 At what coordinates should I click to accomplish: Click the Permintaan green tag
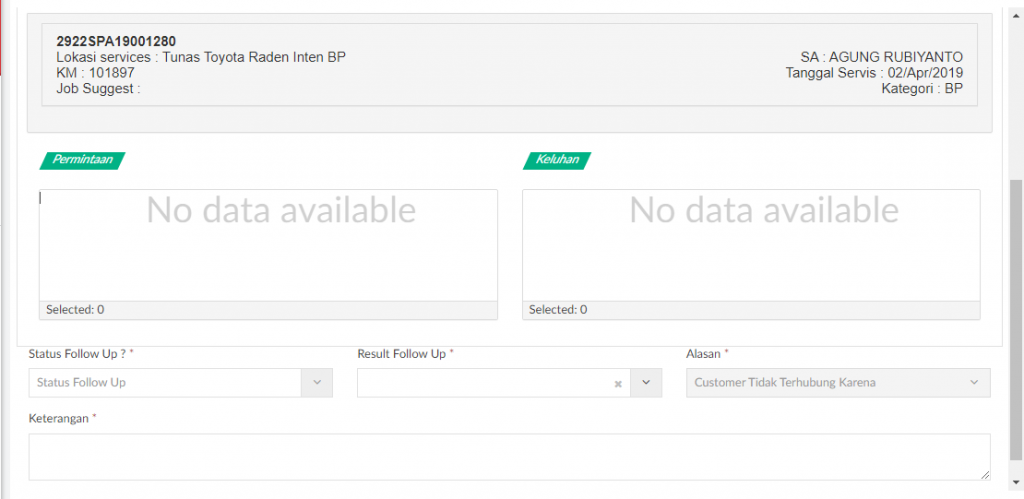82,161
